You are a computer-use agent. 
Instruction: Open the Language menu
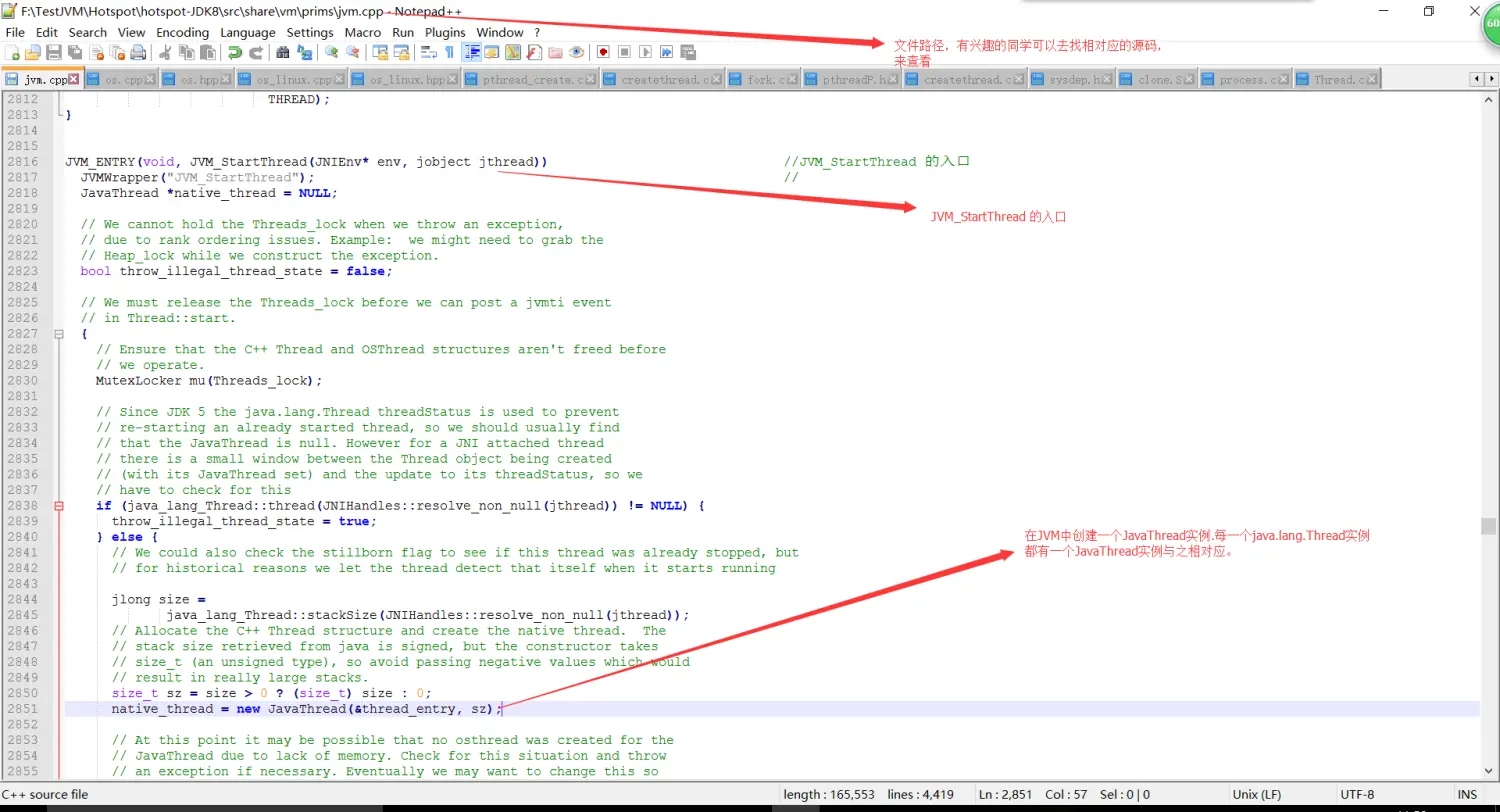pyautogui.click(x=247, y=32)
